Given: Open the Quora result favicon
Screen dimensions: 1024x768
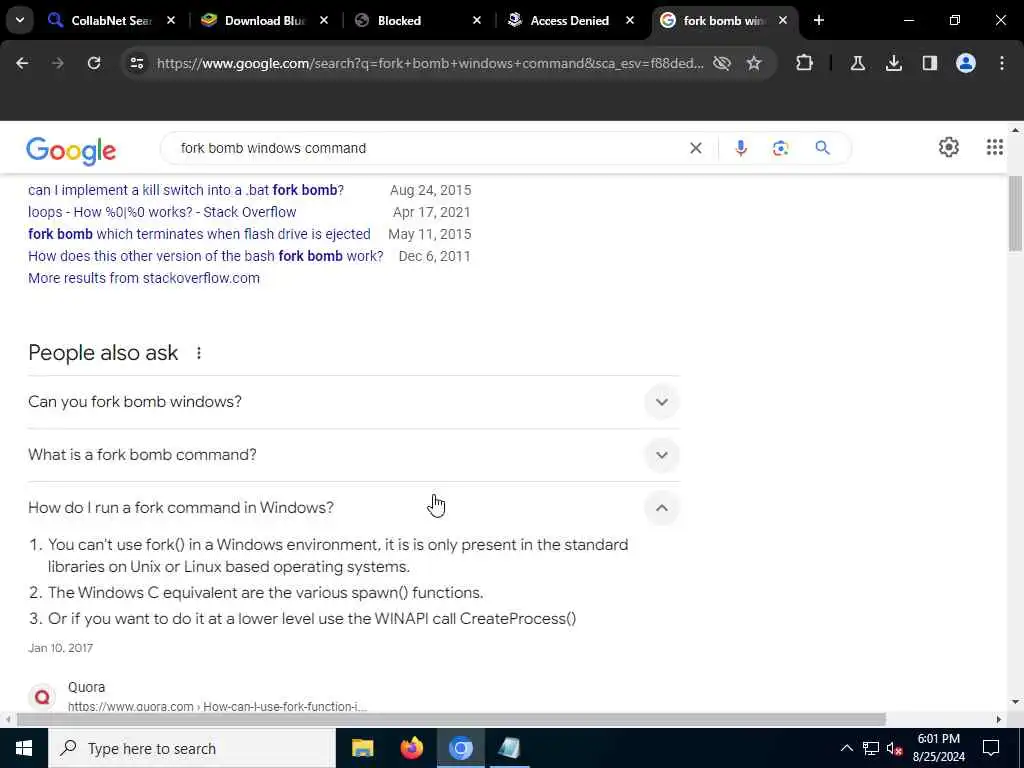Looking at the screenshot, I should (x=42, y=697).
